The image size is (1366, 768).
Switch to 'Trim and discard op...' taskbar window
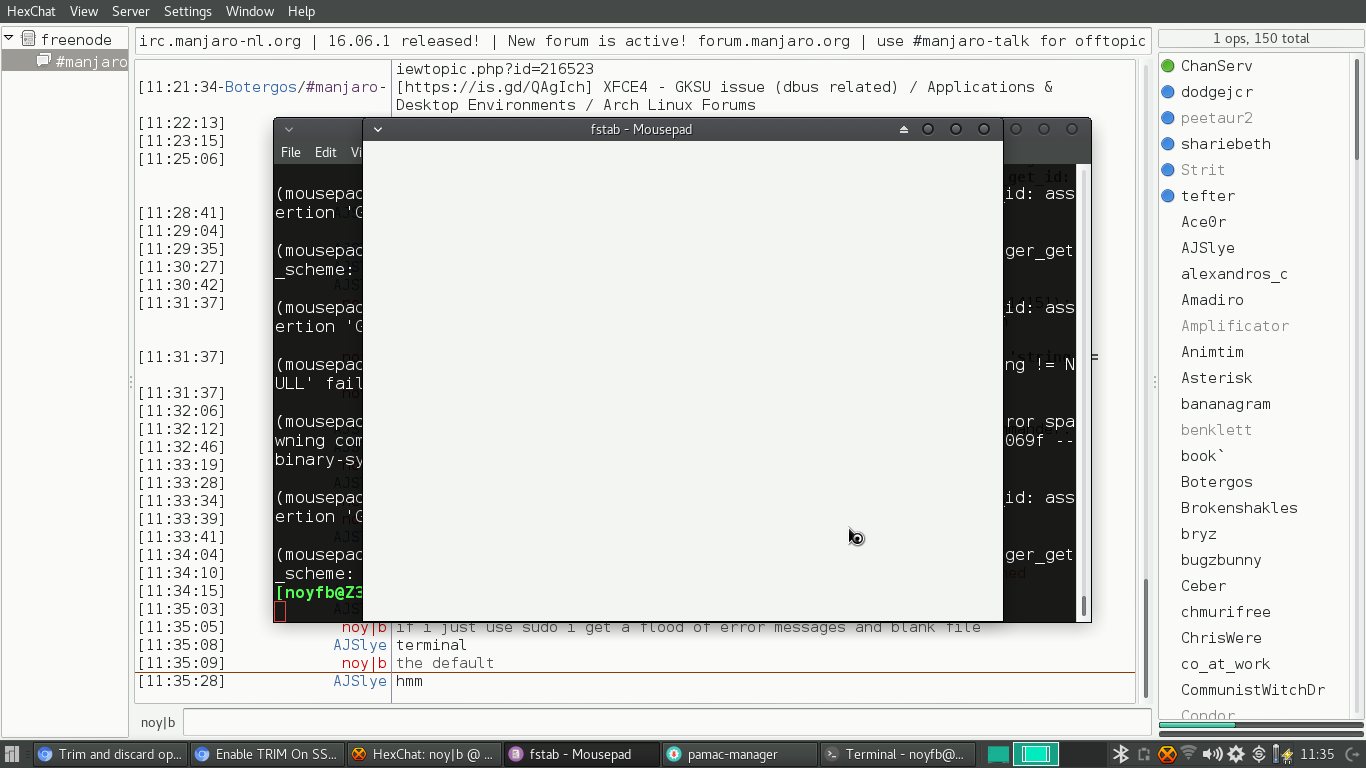pos(111,755)
